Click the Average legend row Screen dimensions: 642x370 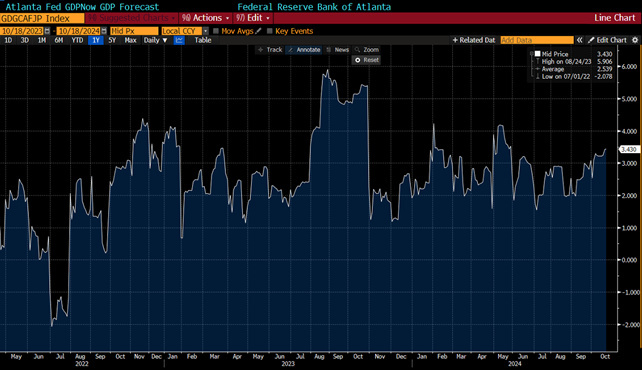point(574,69)
